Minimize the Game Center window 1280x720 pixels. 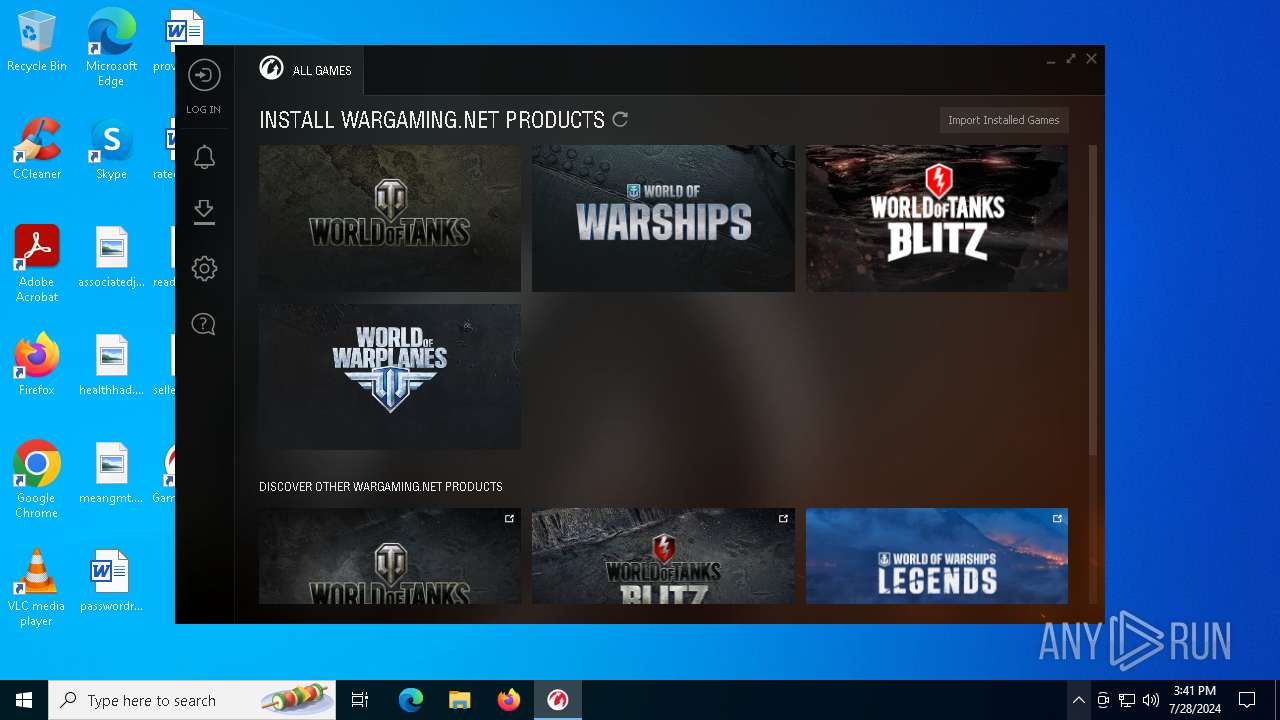point(1051,60)
